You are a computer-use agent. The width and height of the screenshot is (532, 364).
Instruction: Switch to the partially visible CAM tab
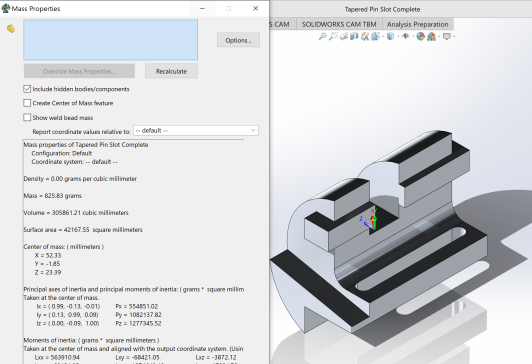(283, 24)
